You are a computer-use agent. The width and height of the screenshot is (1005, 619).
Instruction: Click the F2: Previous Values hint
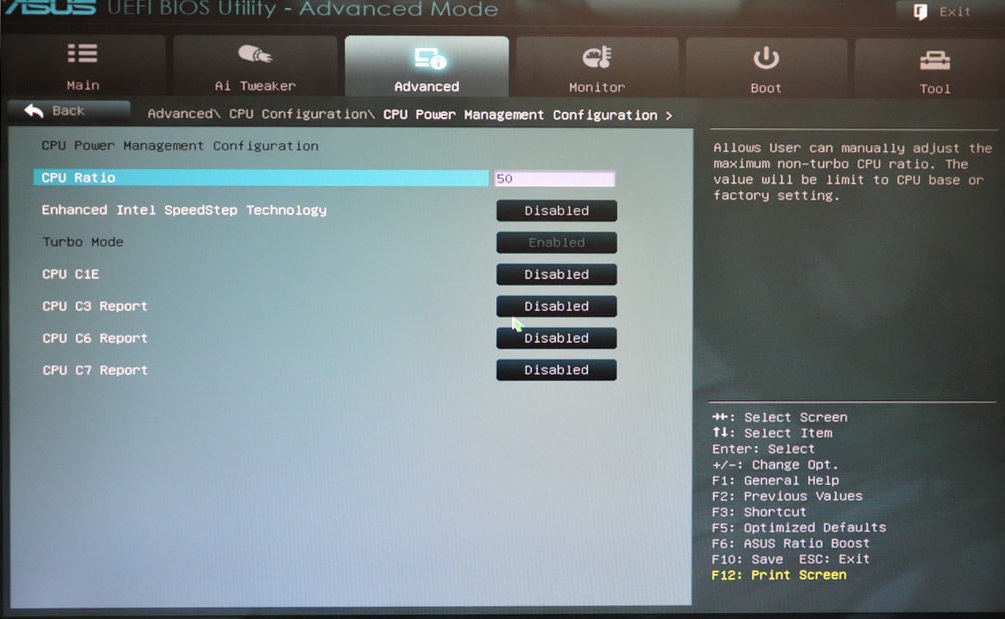point(787,496)
